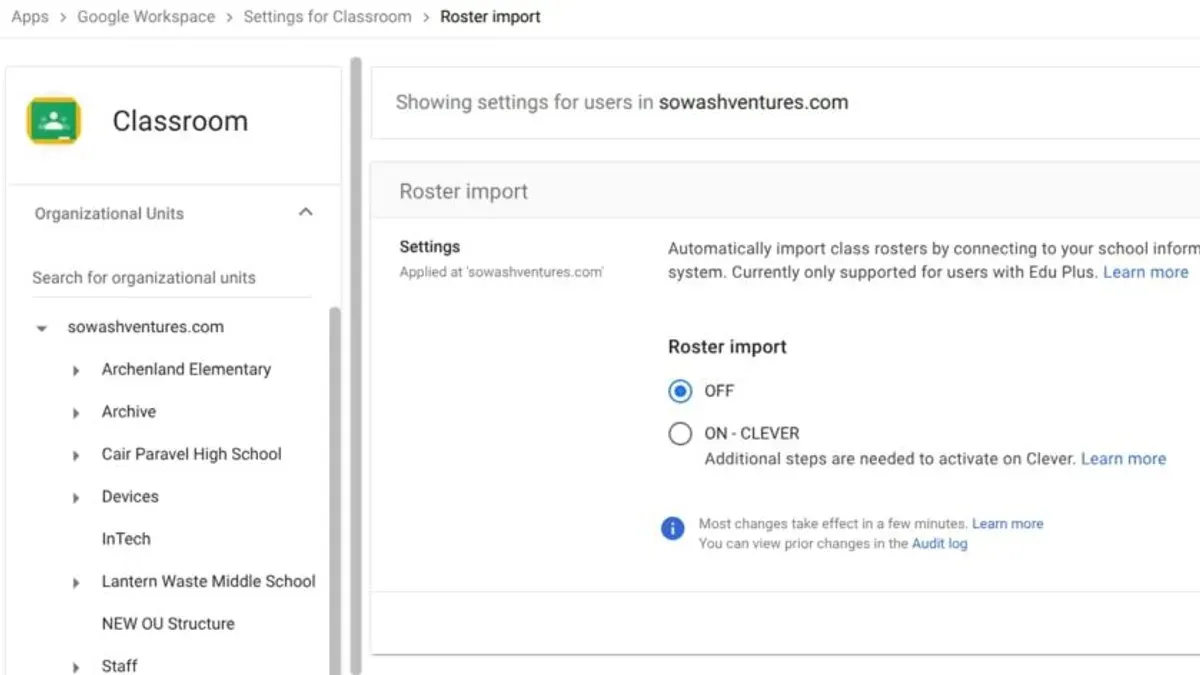Screen dimensions: 1200x675
Task: Click the Applied at 'sowashventures.com' text
Action: pos(501,272)
